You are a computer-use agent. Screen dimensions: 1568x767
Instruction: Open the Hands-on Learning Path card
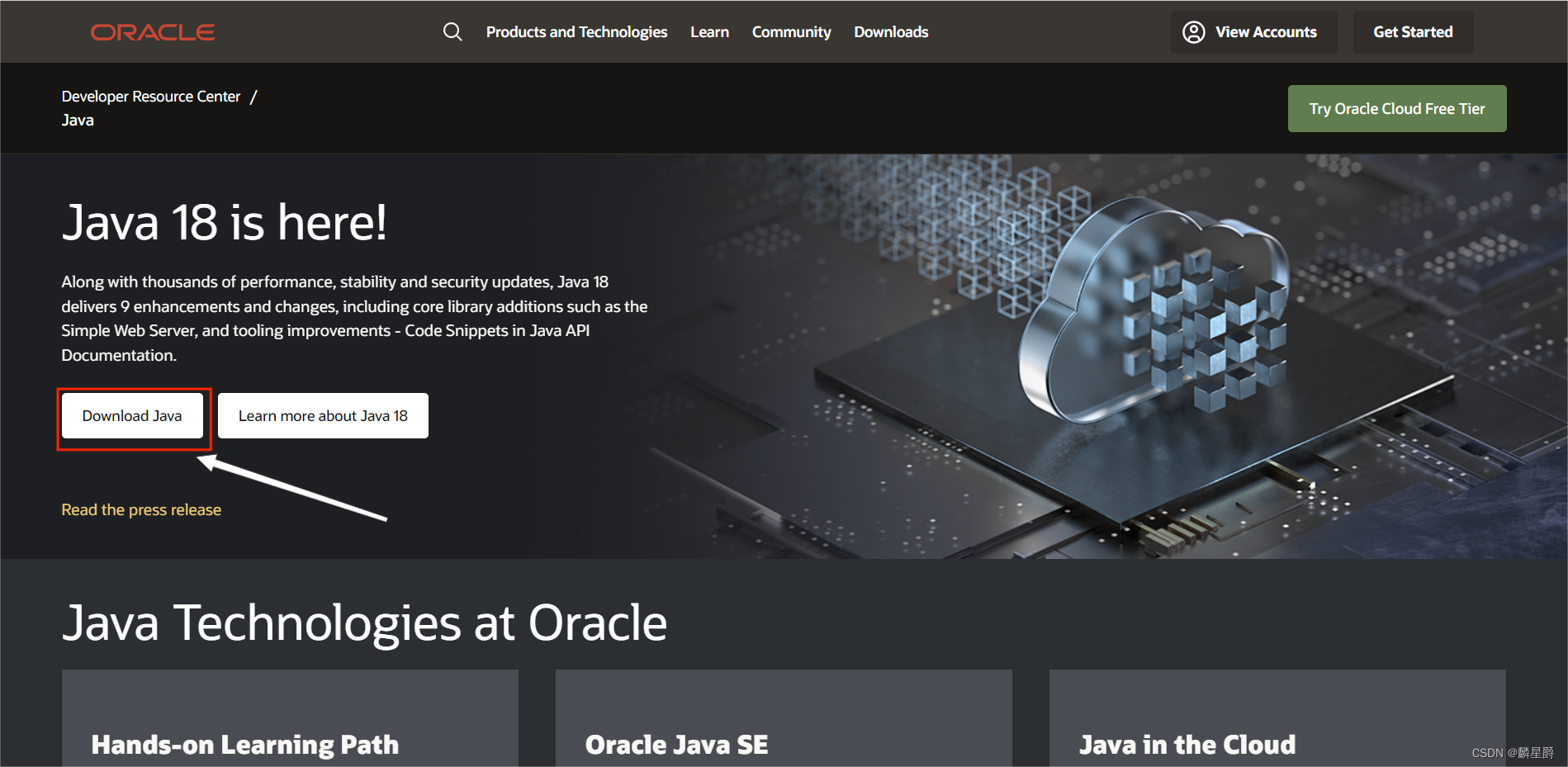[290, 718]
